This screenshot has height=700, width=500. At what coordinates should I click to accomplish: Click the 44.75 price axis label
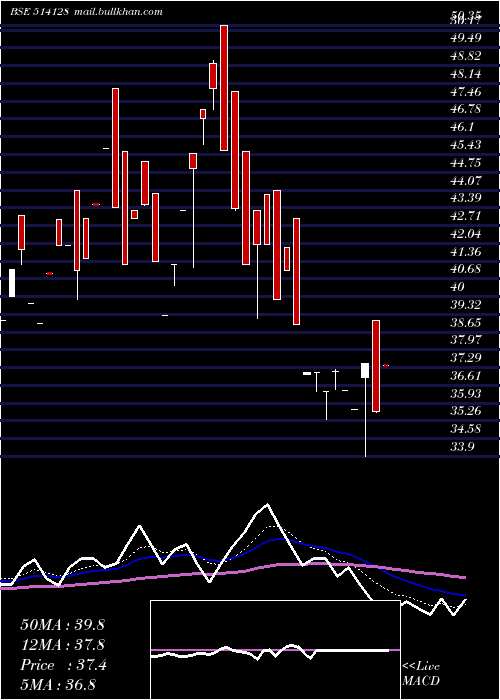[x=466, y=163]
